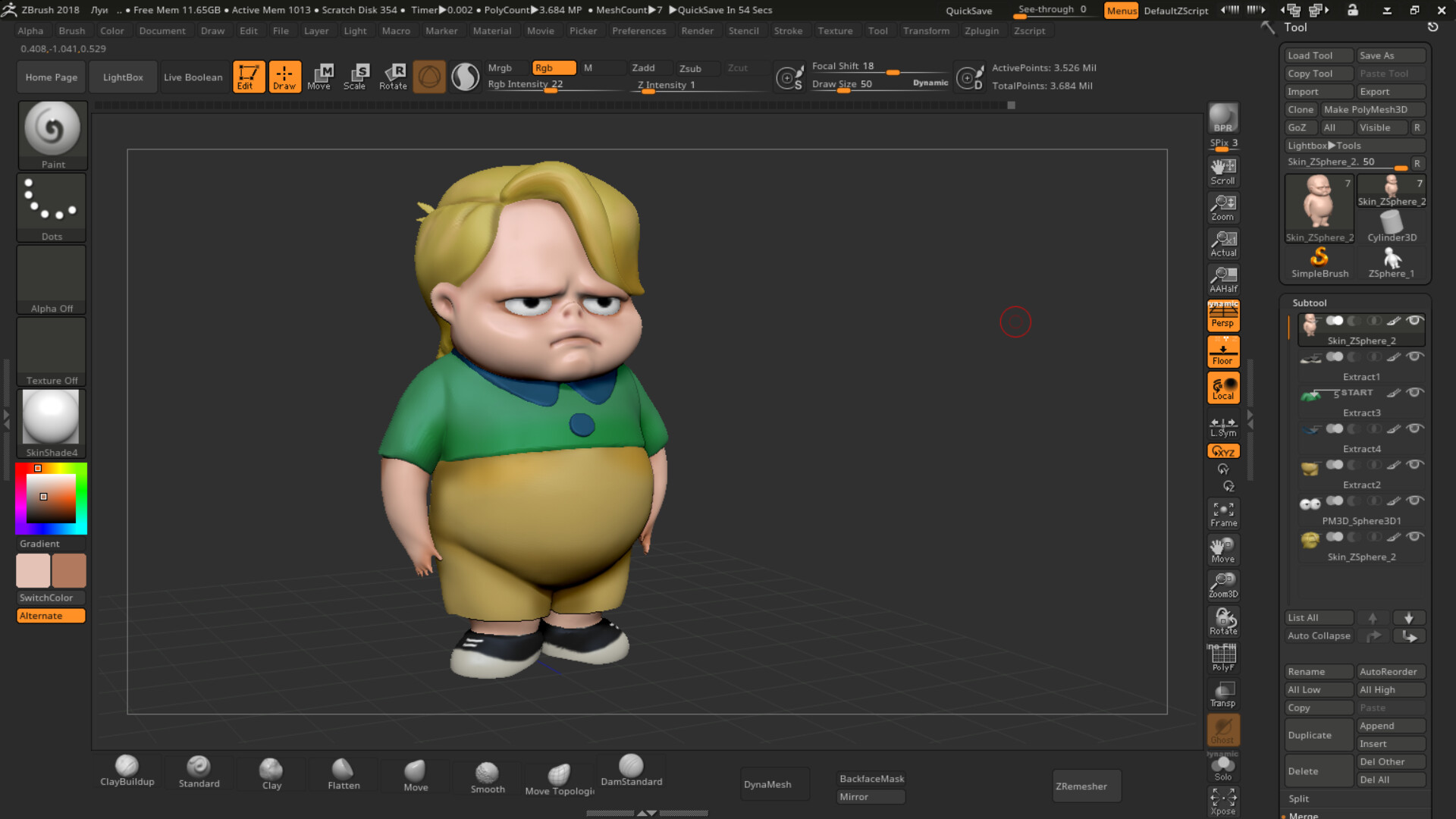
Task: Toggle Local transformations
Action: (1223, 388)
